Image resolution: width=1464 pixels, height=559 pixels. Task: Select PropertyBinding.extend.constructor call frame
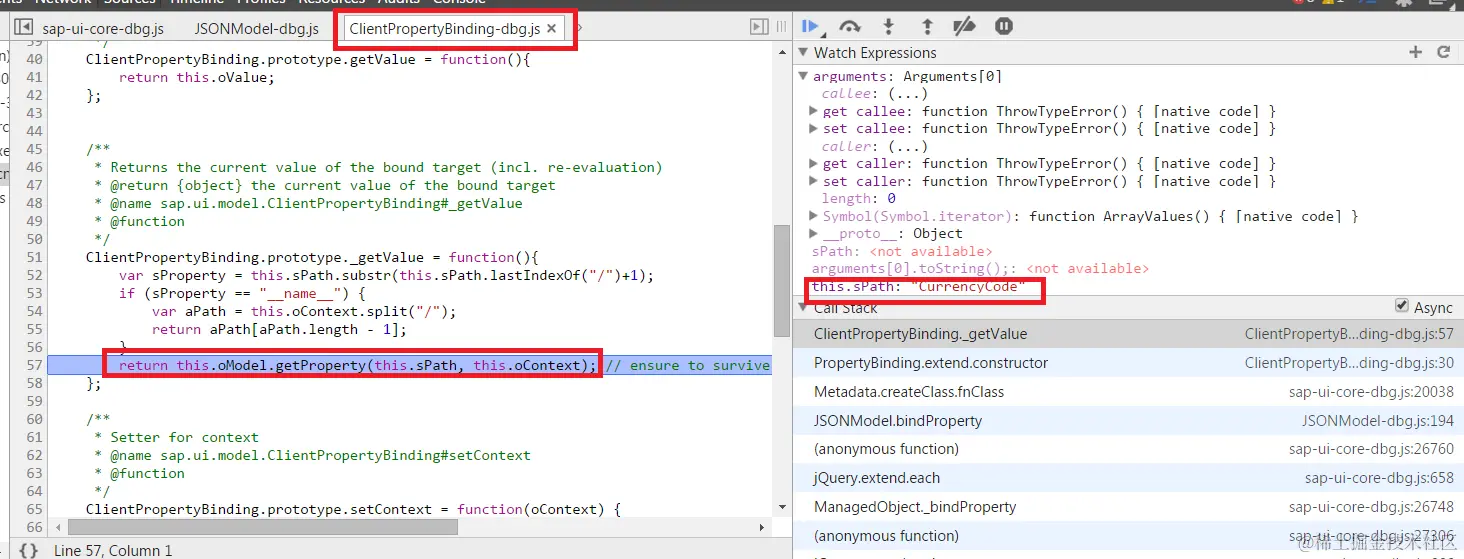pyautogui.click(x=1128, y=363)
